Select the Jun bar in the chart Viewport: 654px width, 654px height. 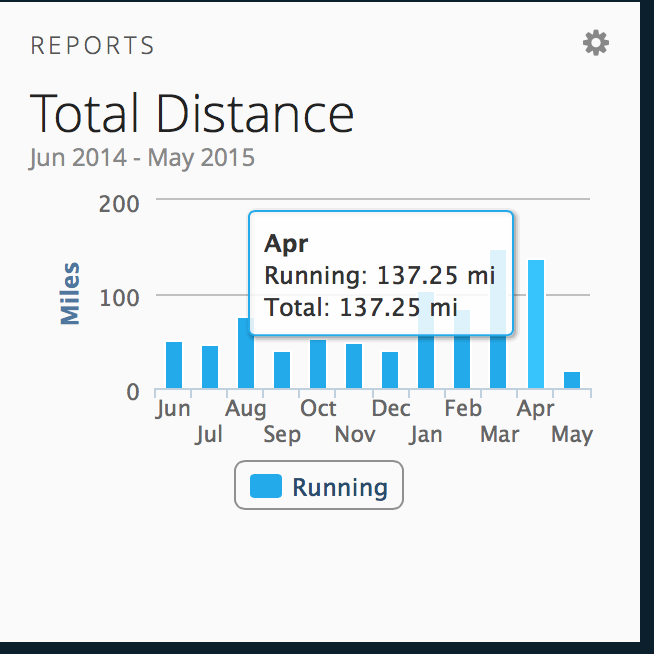[174, 366]
